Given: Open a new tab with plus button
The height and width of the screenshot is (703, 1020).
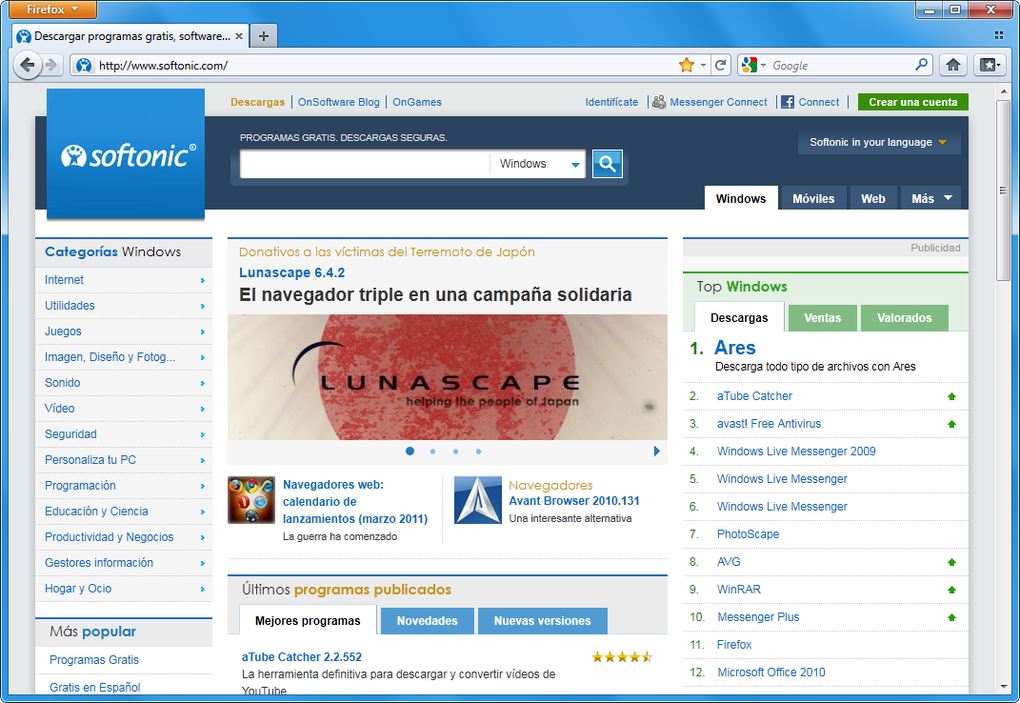Looking at the screenshot, I should click(263, 36).
